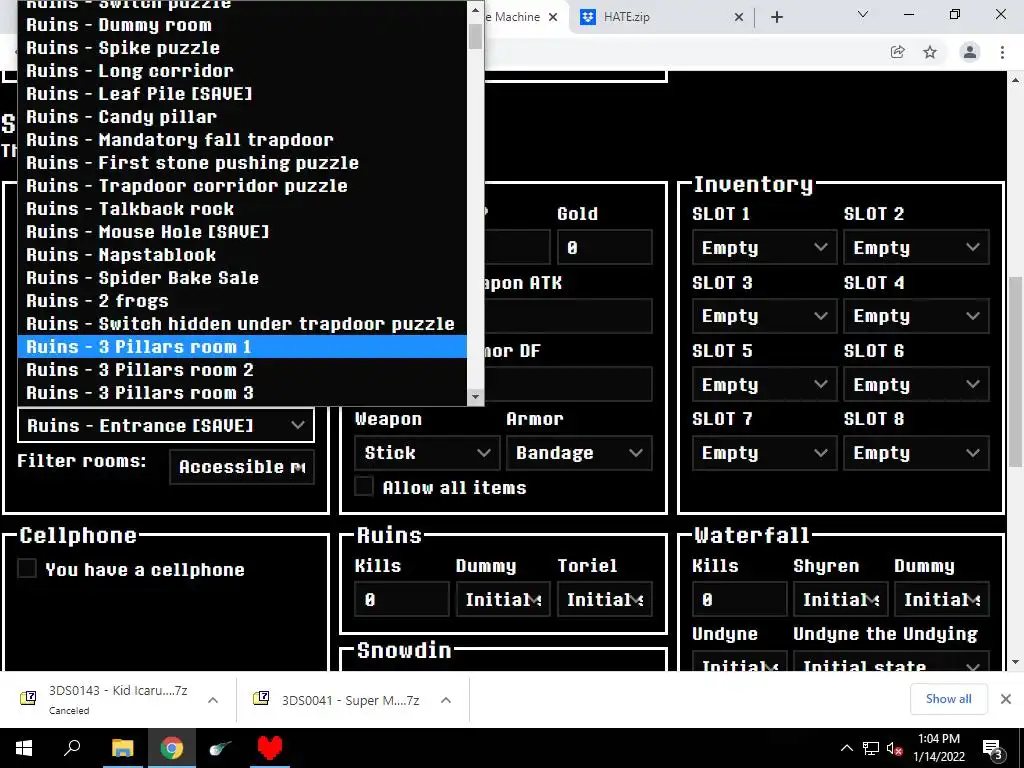Open Waterfall Dummy state dropdown
1024x768 pixels.
(x=942, y=599)
